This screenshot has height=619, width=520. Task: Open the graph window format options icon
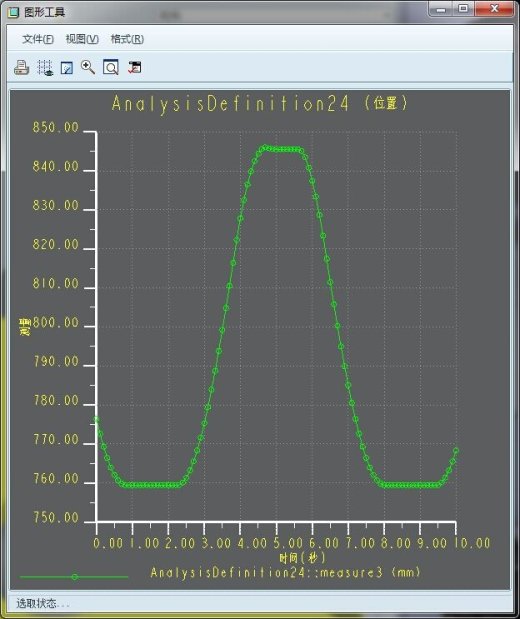click(134, 68)
